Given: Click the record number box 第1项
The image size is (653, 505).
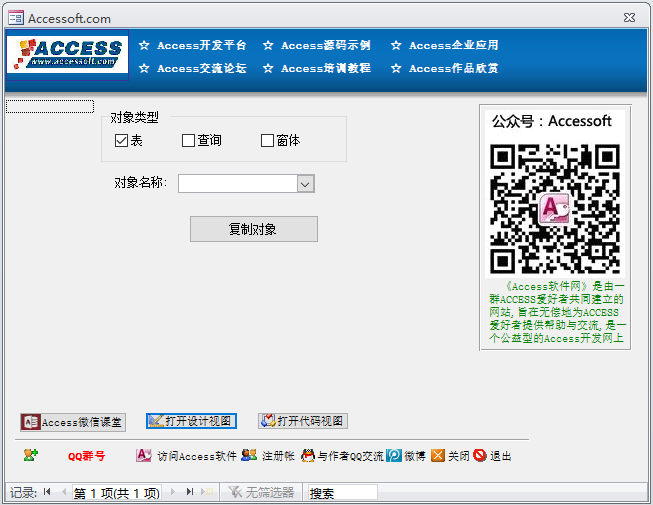Looking at the screenshot, I should point(117,493).
